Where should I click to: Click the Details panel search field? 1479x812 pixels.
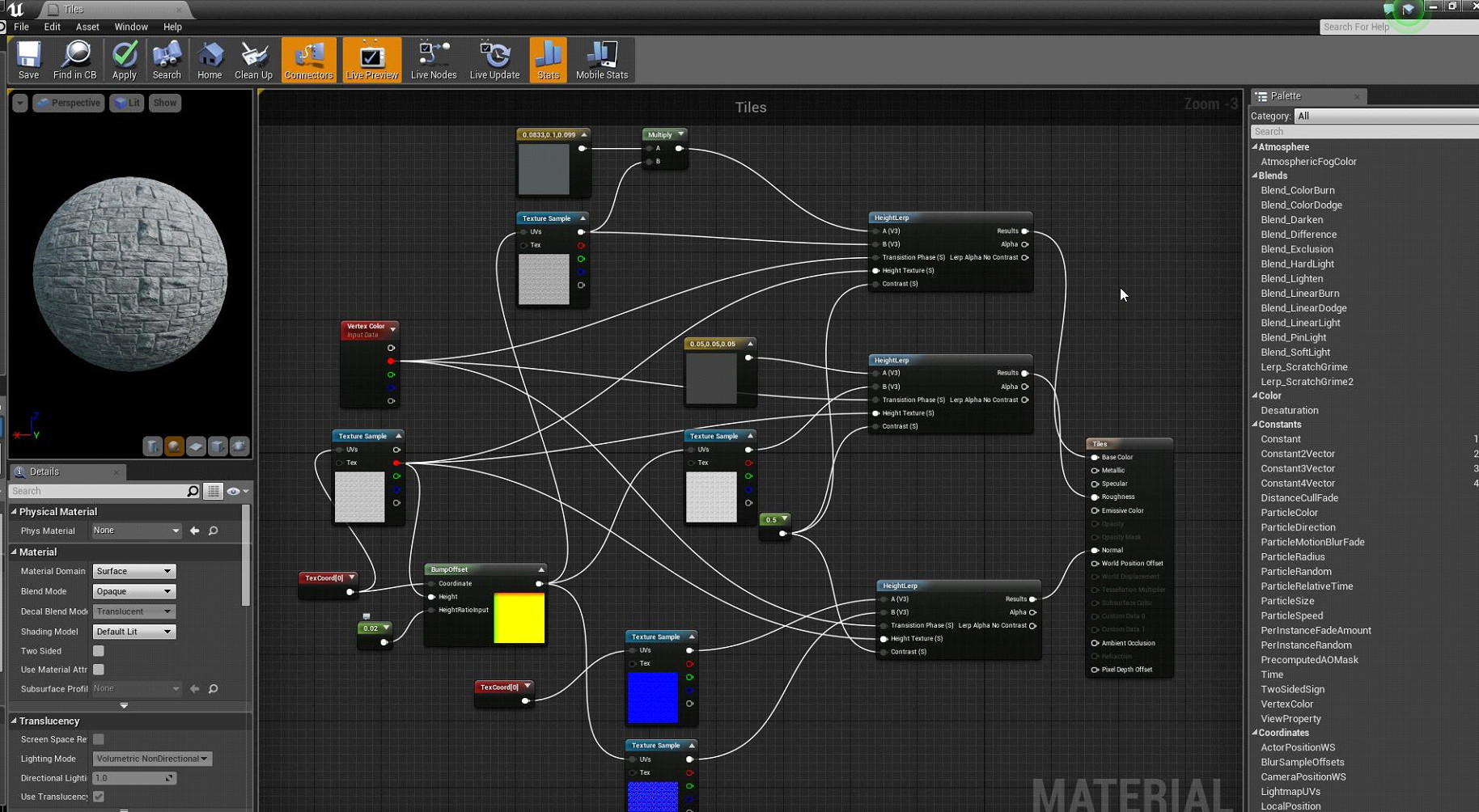pos(97,491)
